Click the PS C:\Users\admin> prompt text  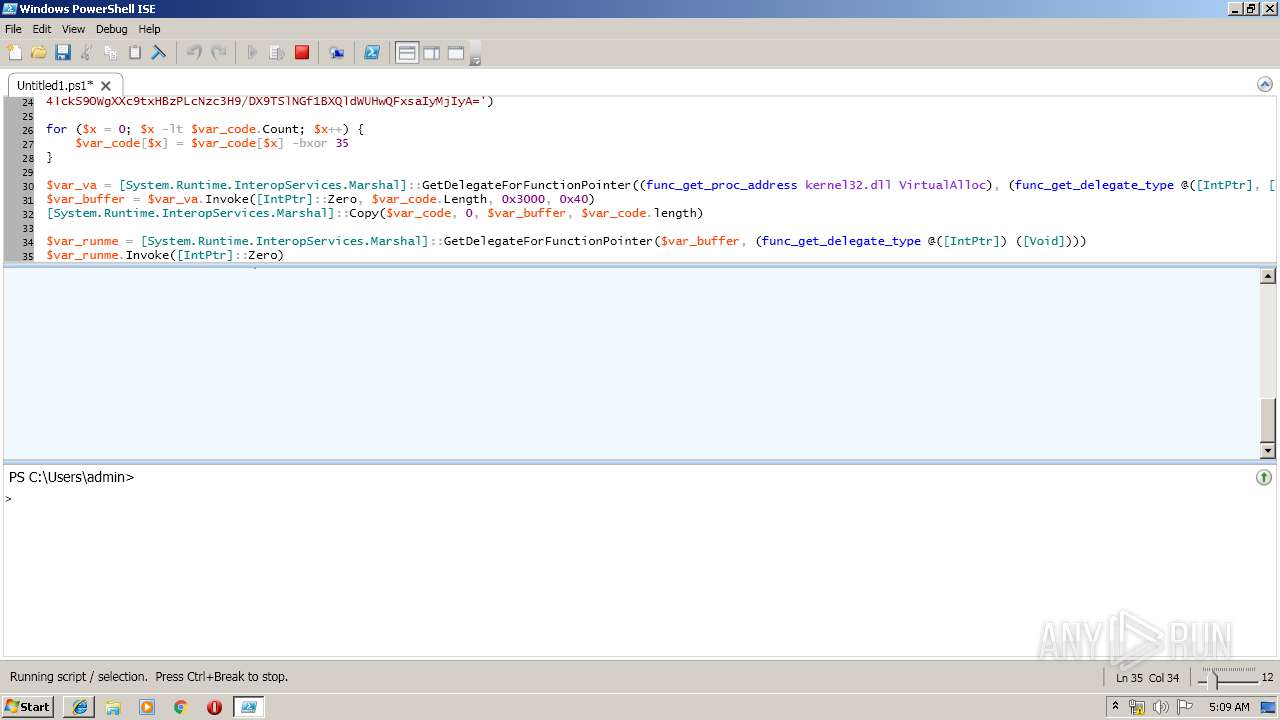point(71,477)
